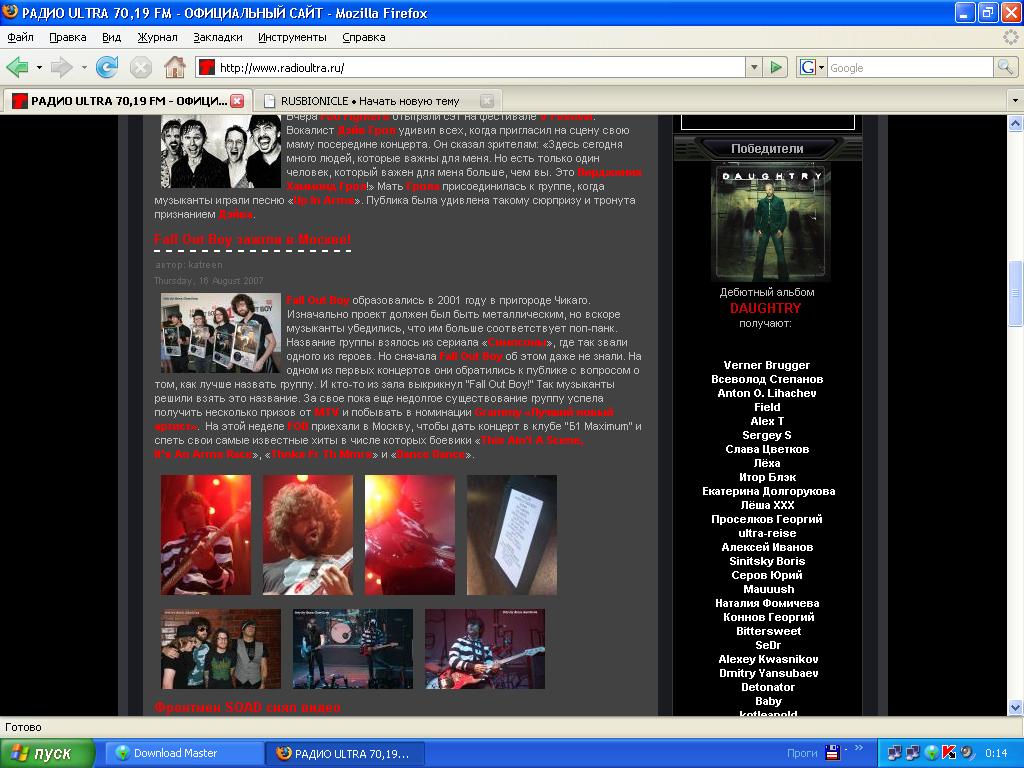This screenshot has height=768, width=1024.
Task: Click the Симпсоны link in the article
Action: pyautogui.click(x=517, y=342)
